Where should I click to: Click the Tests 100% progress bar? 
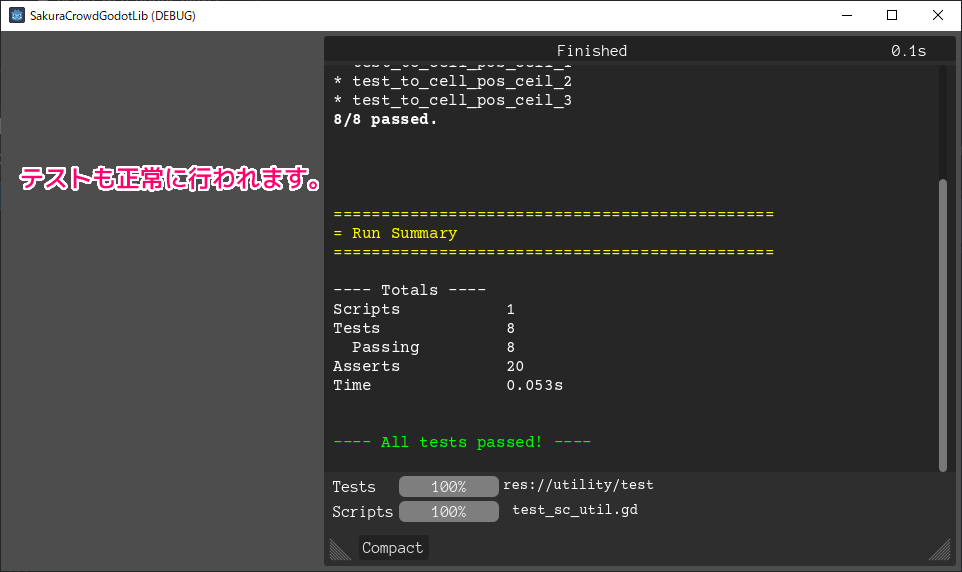click(448, 487)
